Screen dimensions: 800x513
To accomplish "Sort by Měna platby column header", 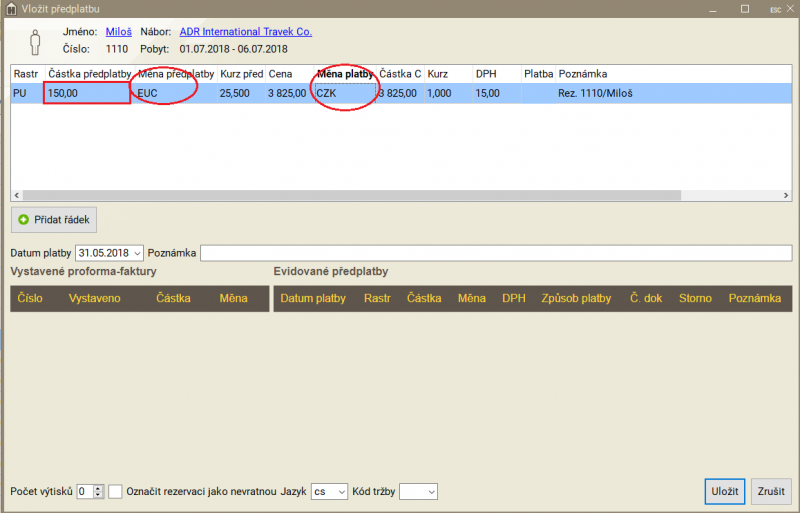I will [x=344, y=74].
